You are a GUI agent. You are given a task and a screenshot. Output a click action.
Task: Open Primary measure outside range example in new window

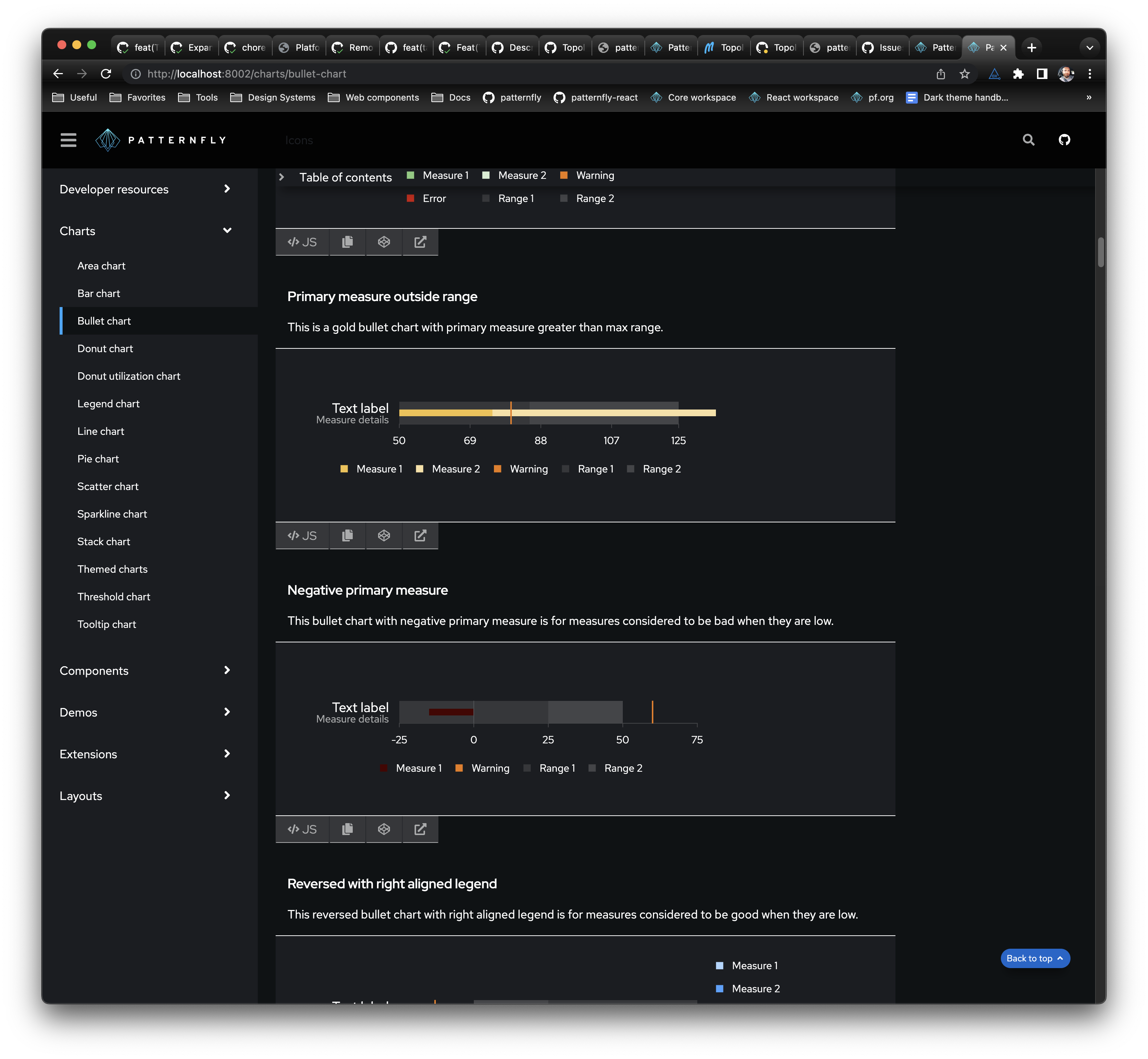point(420,535)
